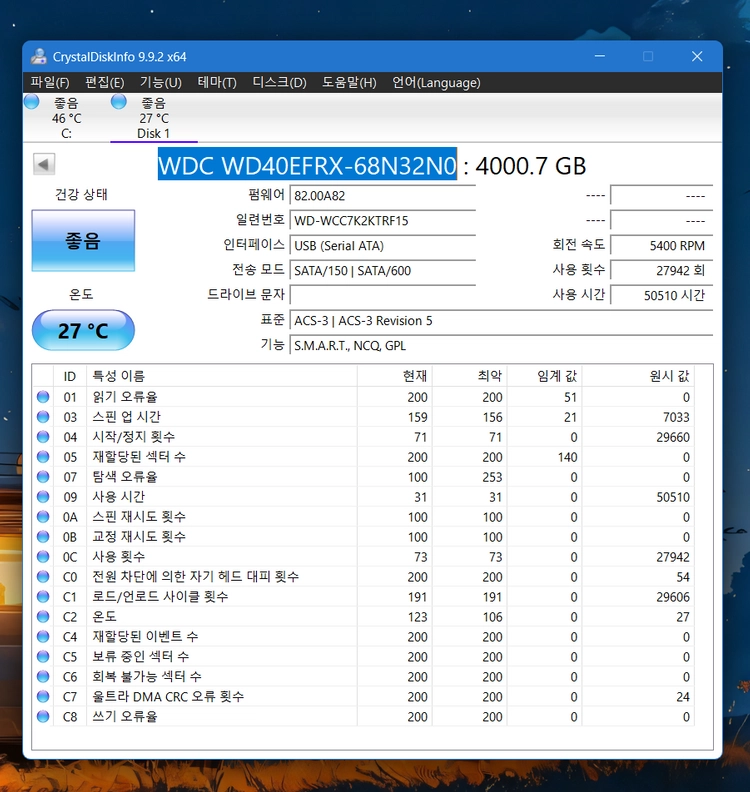750x792 pixels.
Task: Open the 파일(F) menu
Action: point(49,82)
